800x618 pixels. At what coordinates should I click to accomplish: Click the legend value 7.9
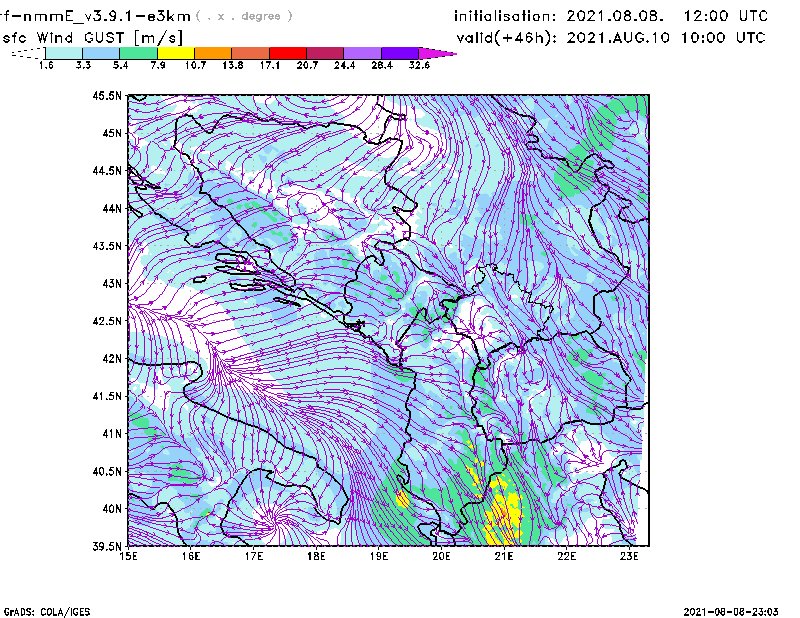click(158, 65)
